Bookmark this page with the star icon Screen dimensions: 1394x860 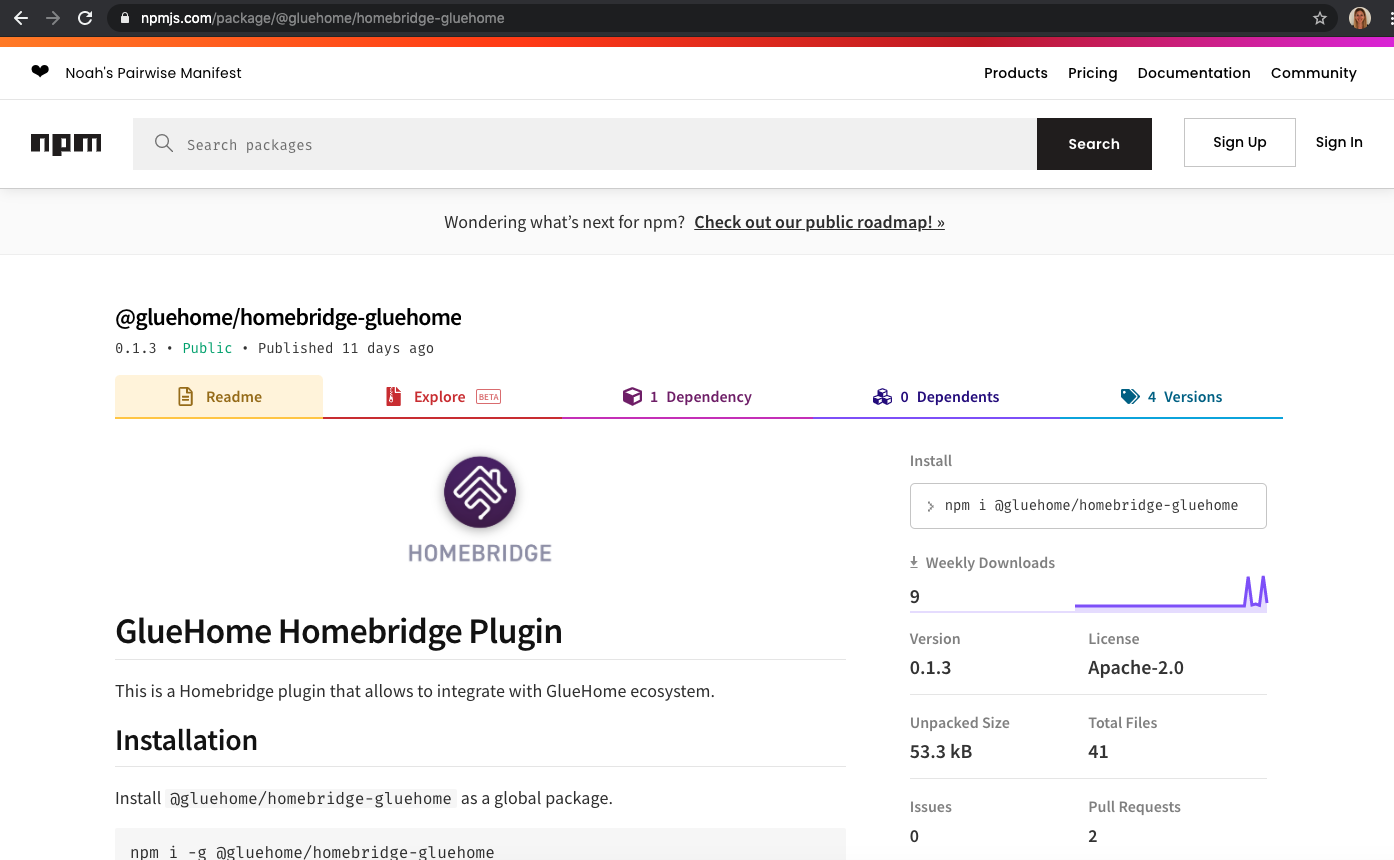(1320, 18)
